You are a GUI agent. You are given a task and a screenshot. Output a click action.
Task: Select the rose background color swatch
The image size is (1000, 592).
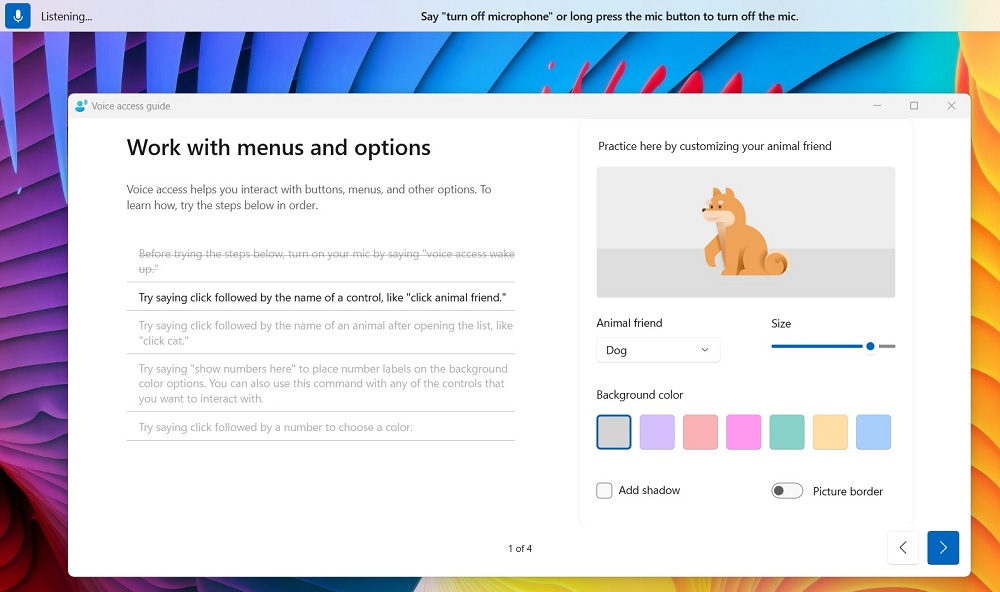(x=699, y=431)
